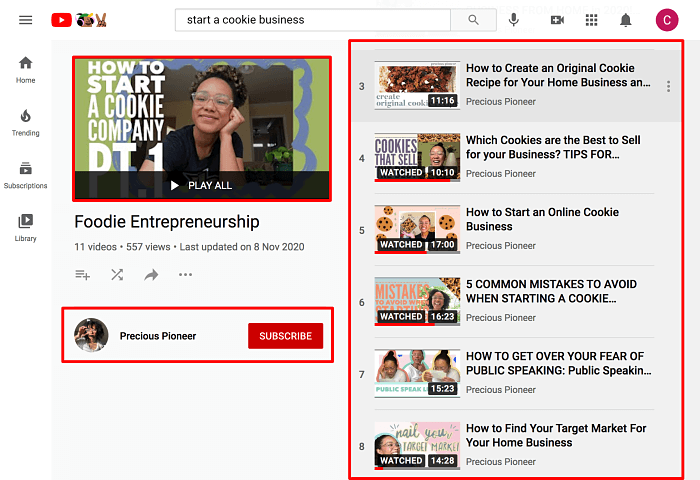Click the Foodie Entrepreneurship playlist title
The height and width of the screenshot is (480, 700).
pyautogui.click(x=167, y=222)
